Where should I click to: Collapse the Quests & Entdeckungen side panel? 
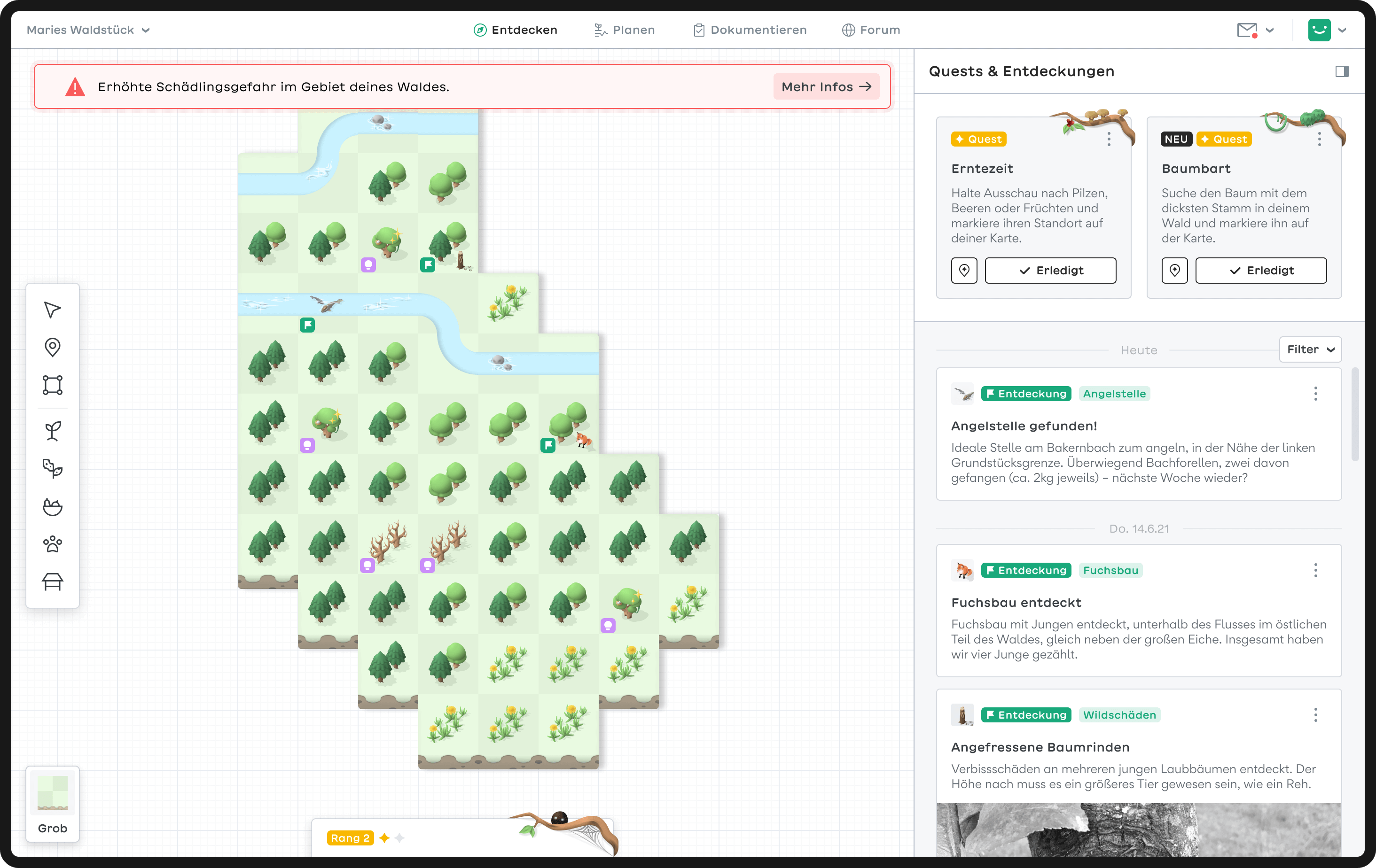tap(1342, 71)
